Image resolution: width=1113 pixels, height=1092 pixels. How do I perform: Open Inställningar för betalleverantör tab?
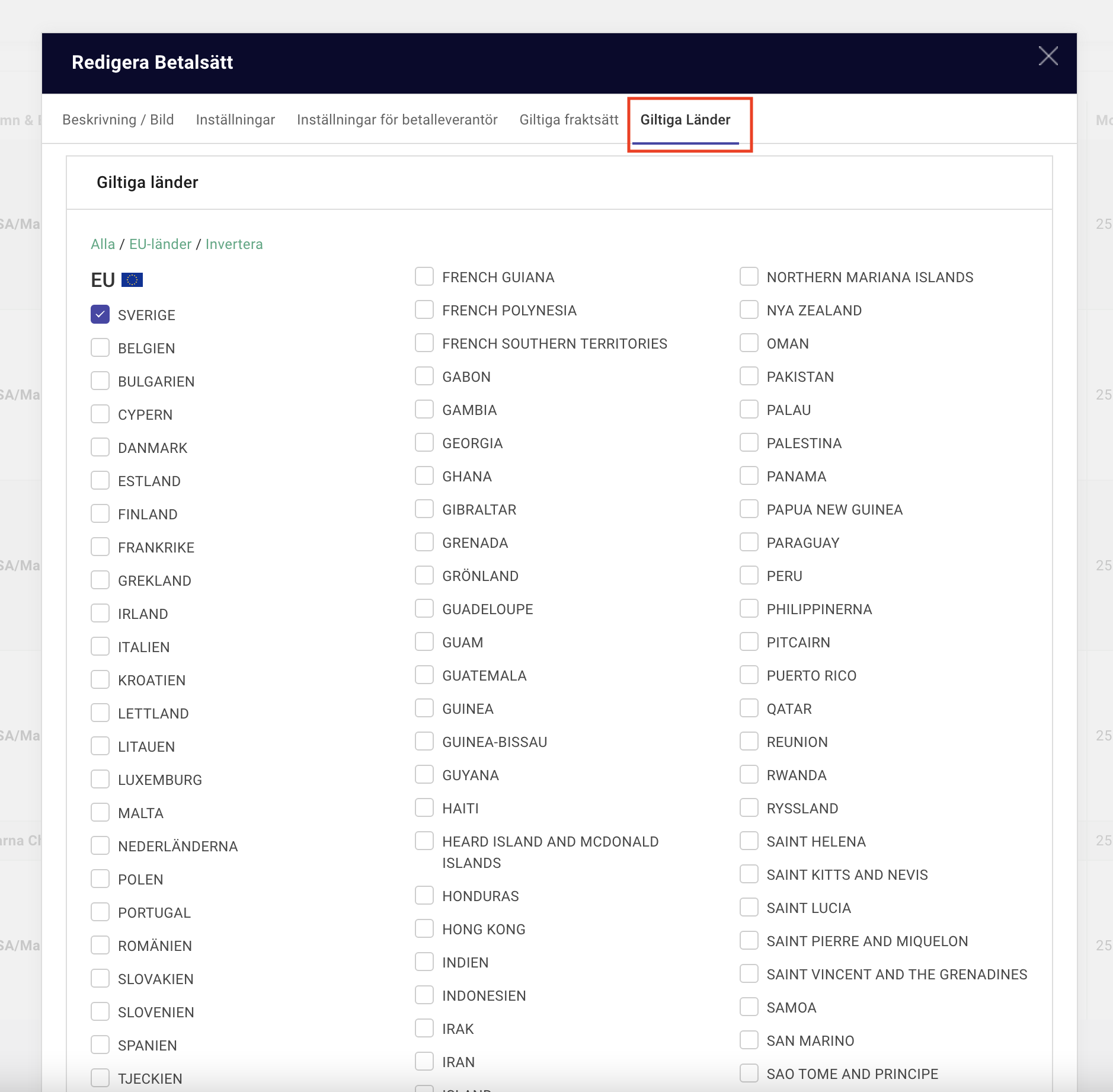(x=397, y=120)
